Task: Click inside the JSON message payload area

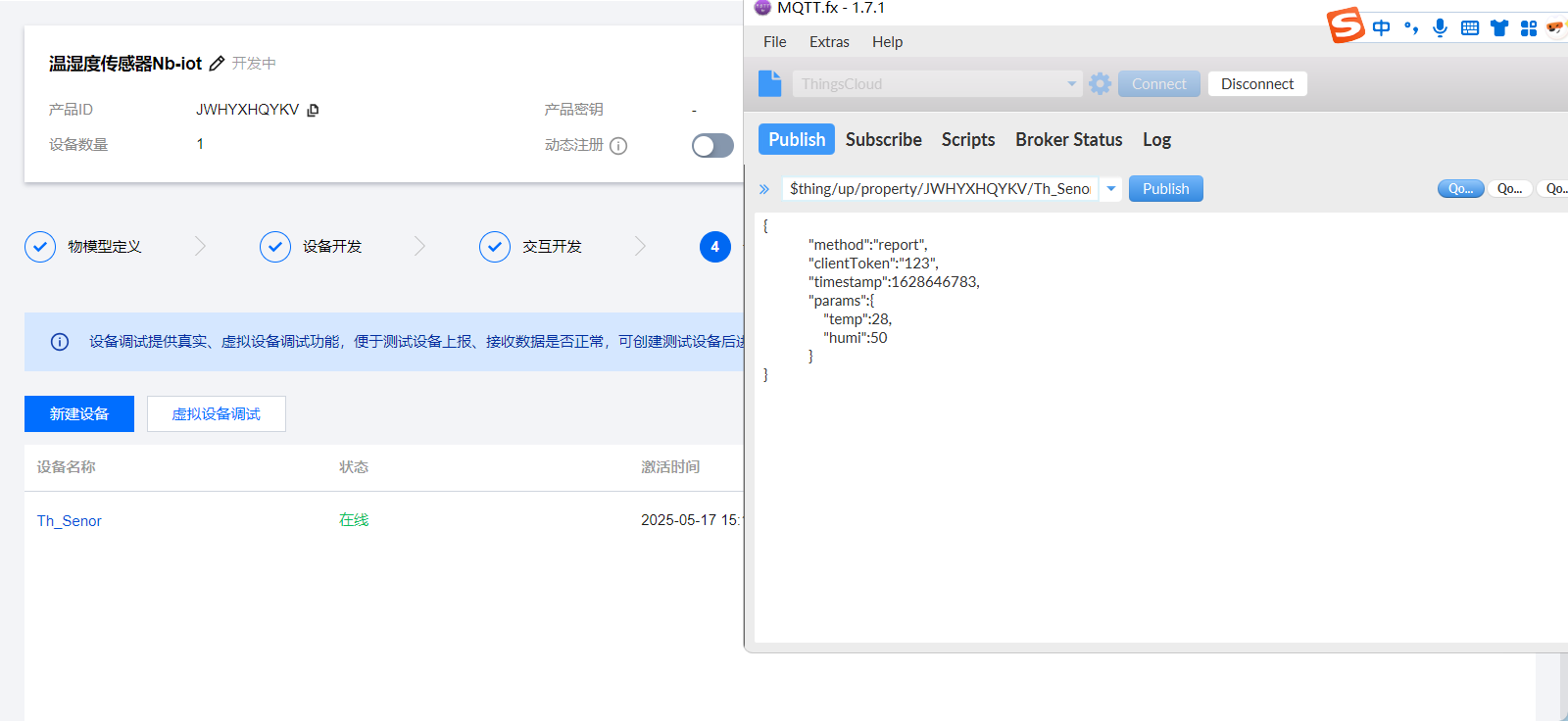Action: tap(1160, 427)
